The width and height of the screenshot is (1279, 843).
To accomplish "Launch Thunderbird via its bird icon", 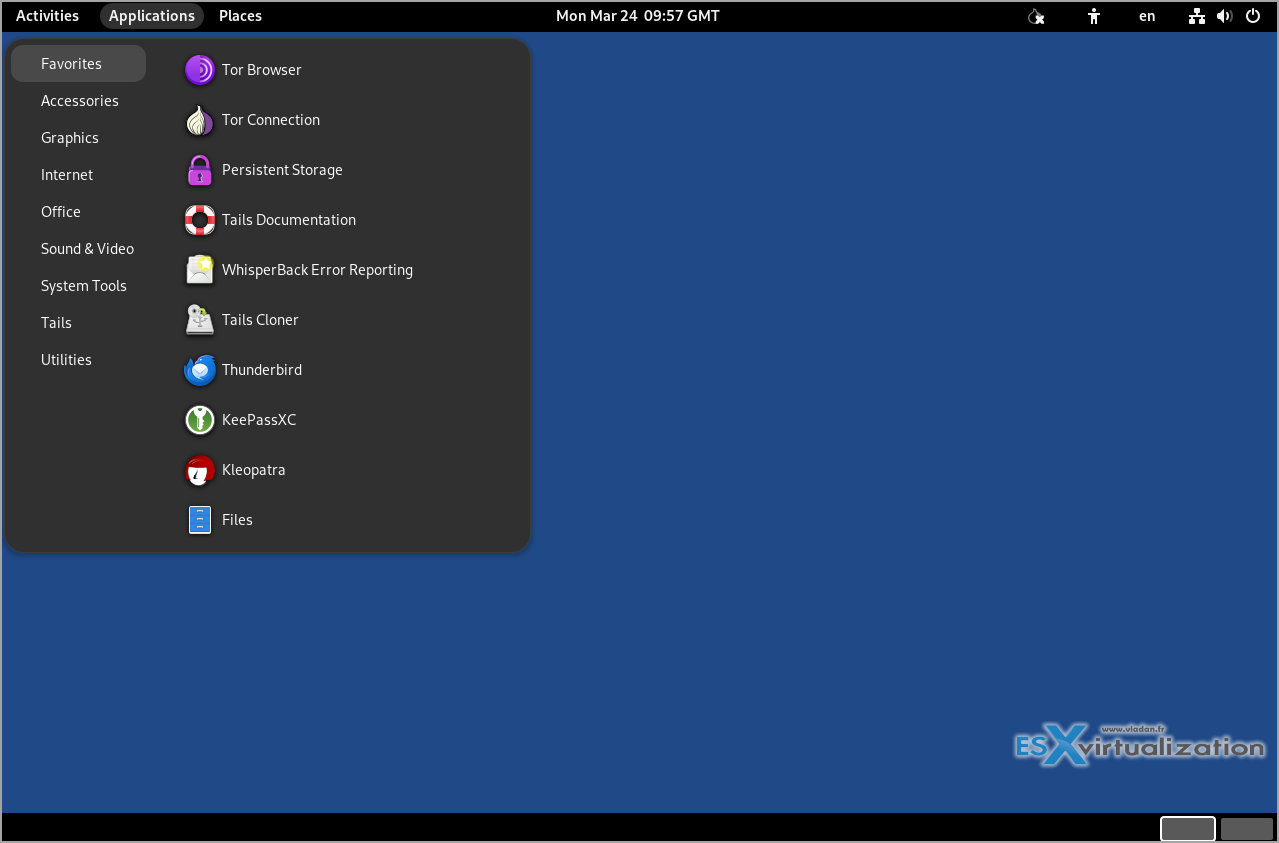I will point(200,370).
